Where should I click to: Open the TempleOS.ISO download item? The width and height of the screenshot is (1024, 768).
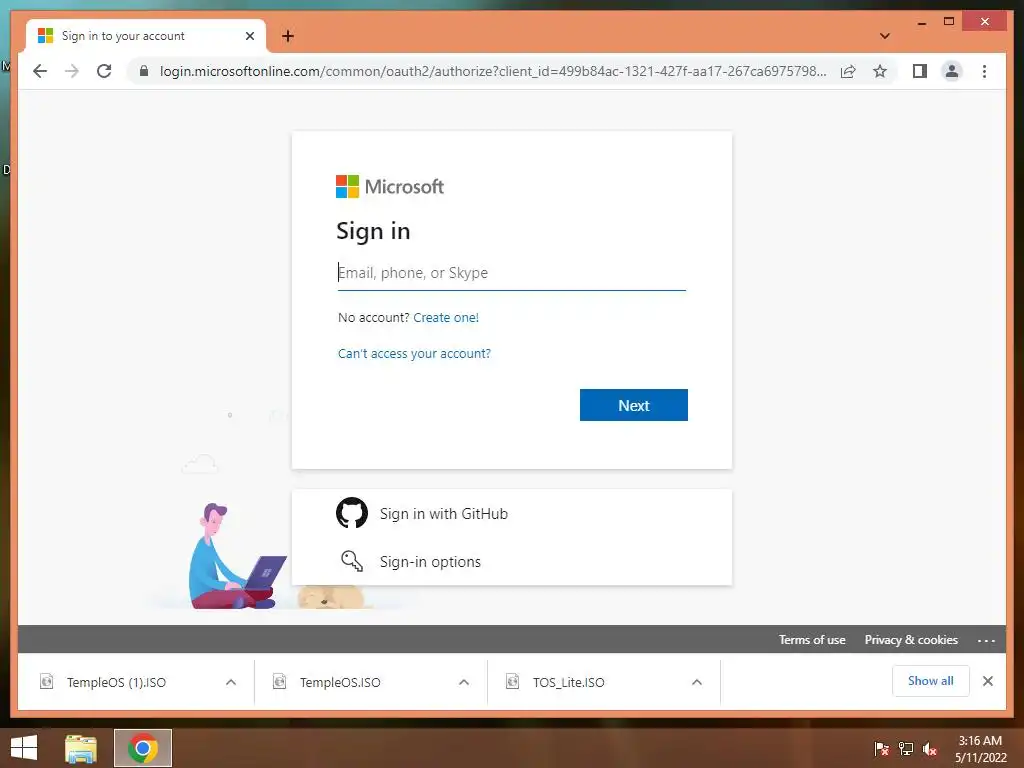(x=340, y=682)
